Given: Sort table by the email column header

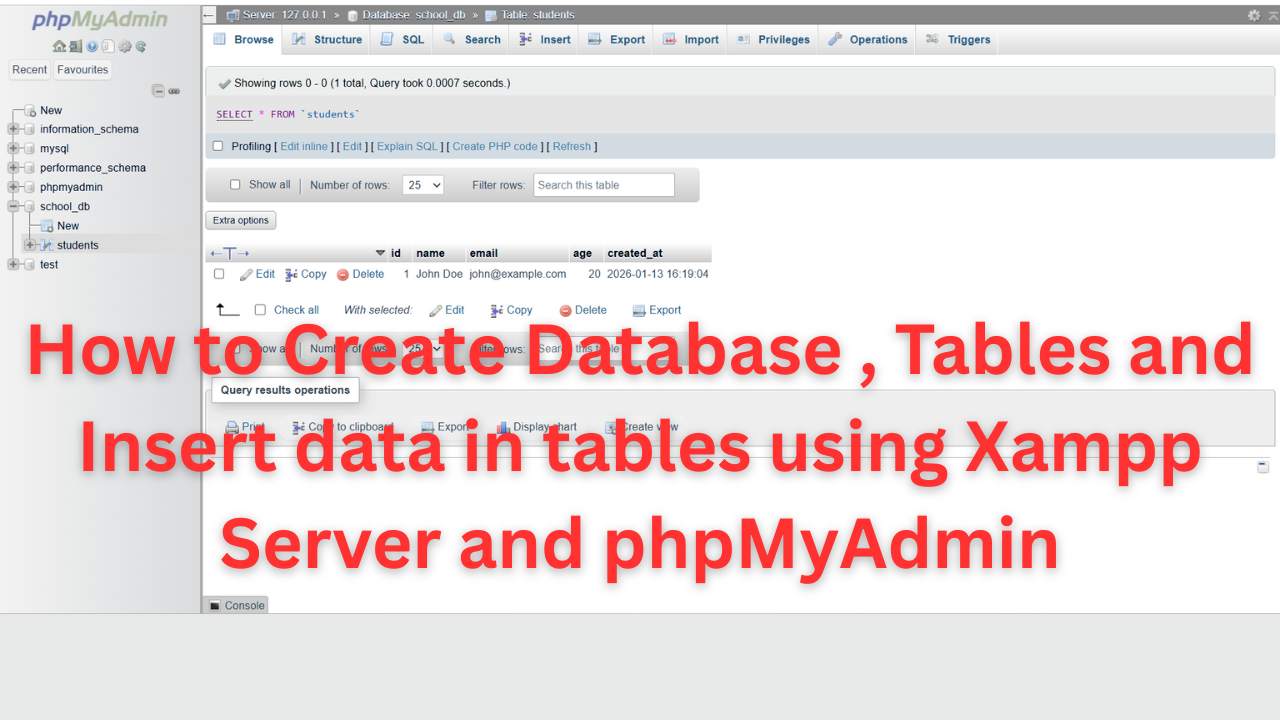Looking at the screenshot, I should pos(483,253).
